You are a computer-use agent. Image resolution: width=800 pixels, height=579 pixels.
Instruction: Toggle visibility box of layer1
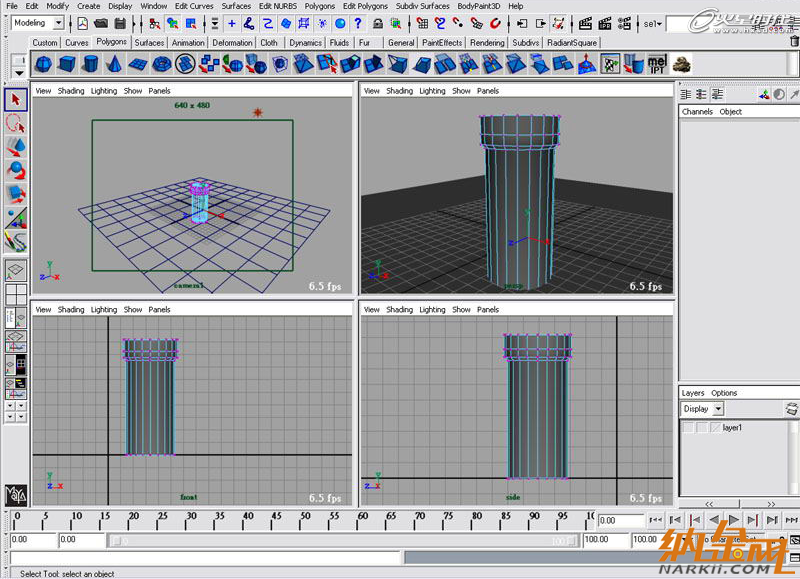point(689,428)
